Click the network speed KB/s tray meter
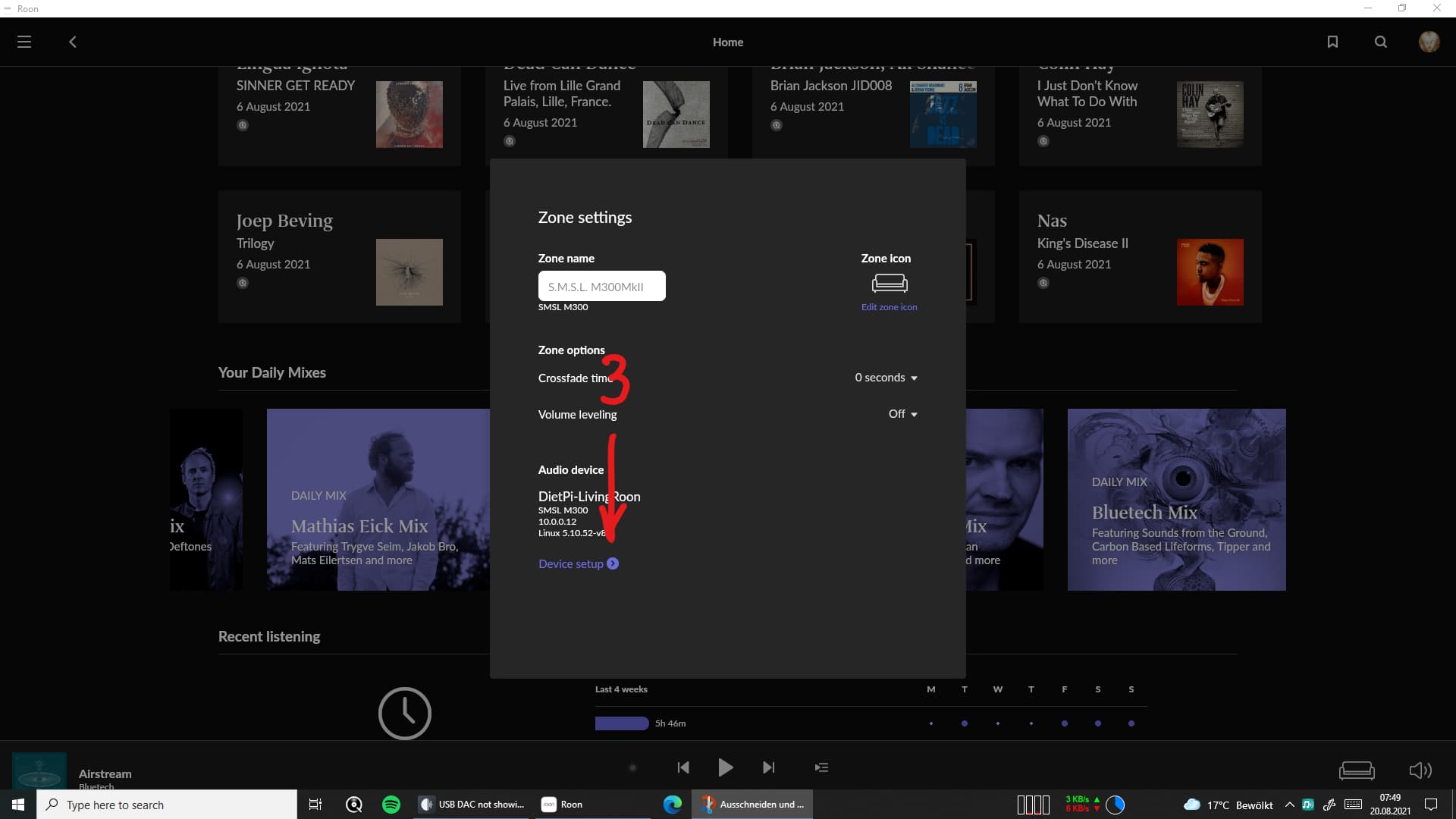Image resolution: width=1456 pixels, height=819 pixels. pos(1082,804)
